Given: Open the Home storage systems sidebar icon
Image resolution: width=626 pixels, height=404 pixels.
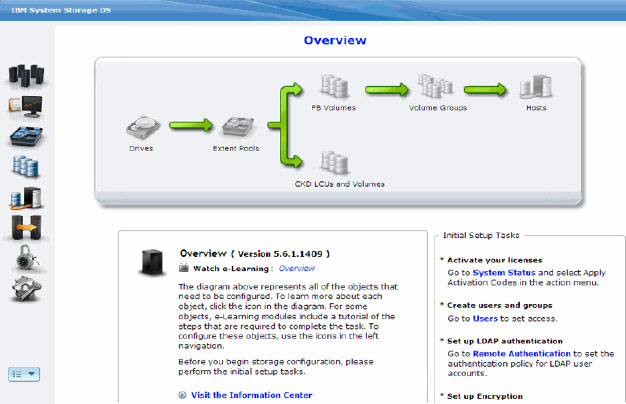Looking at the screenshot, I should (26, 75).
